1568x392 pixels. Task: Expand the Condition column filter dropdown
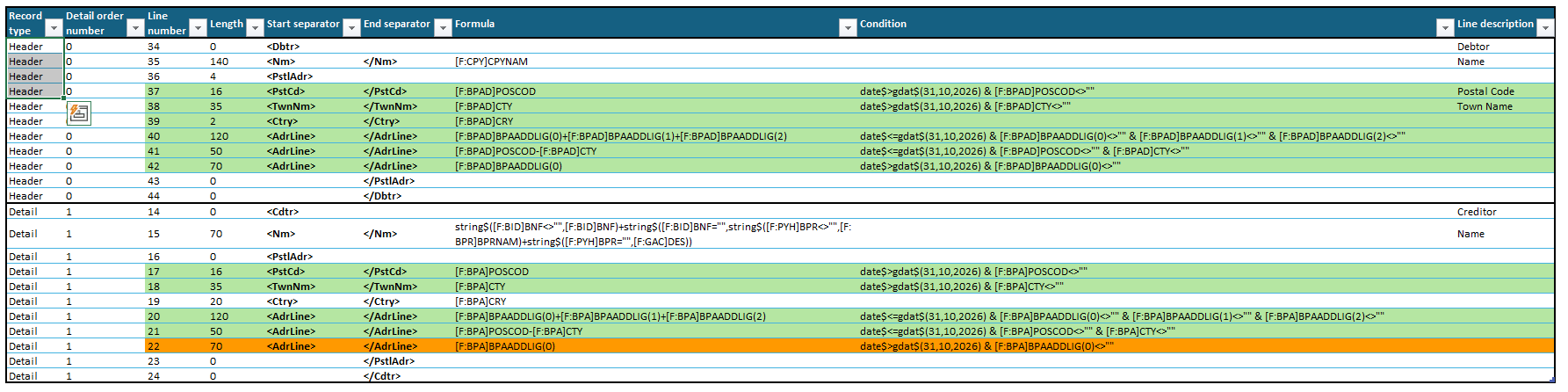(x=1444, y=28)
